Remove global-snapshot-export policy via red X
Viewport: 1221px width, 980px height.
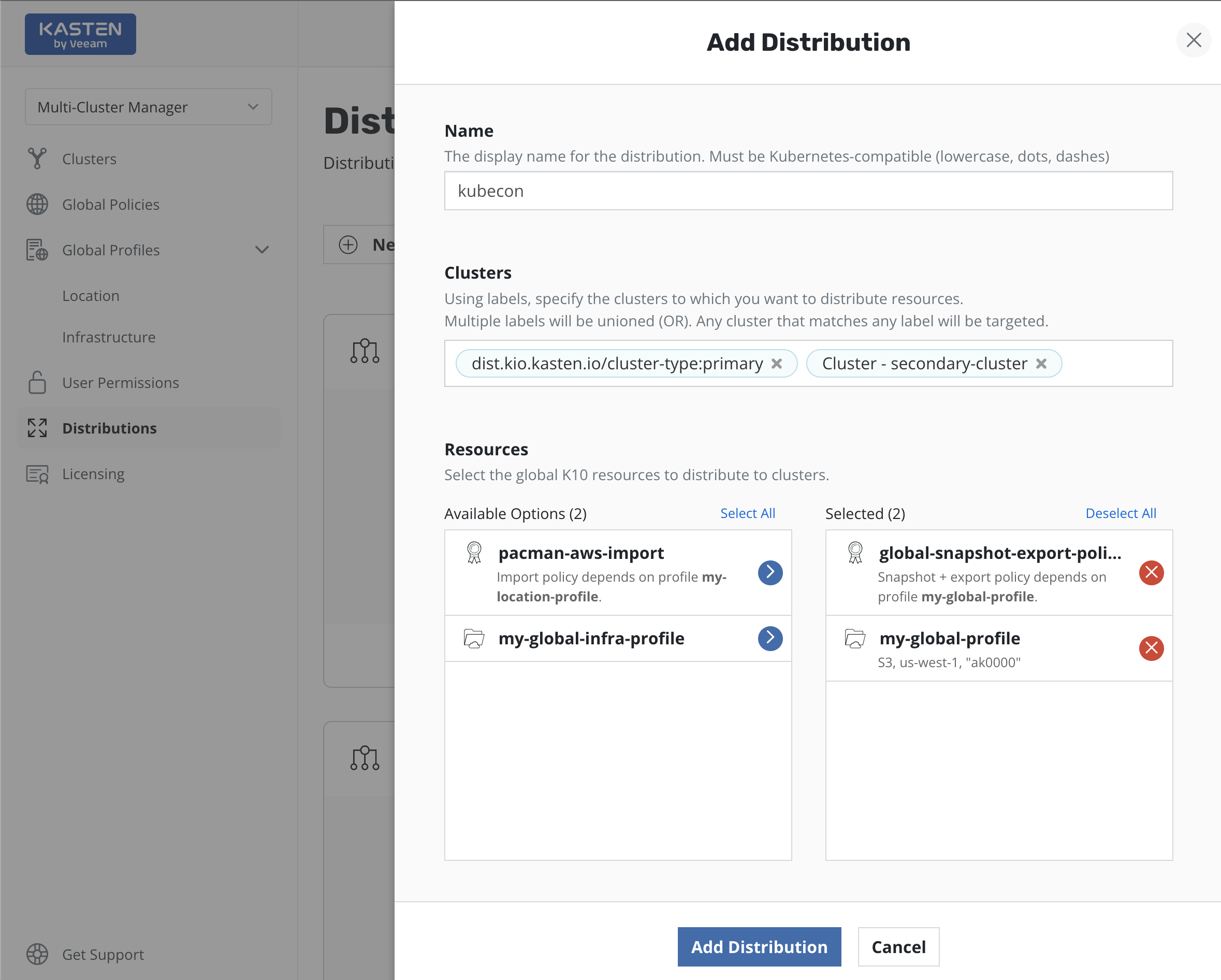[1151, 573]
